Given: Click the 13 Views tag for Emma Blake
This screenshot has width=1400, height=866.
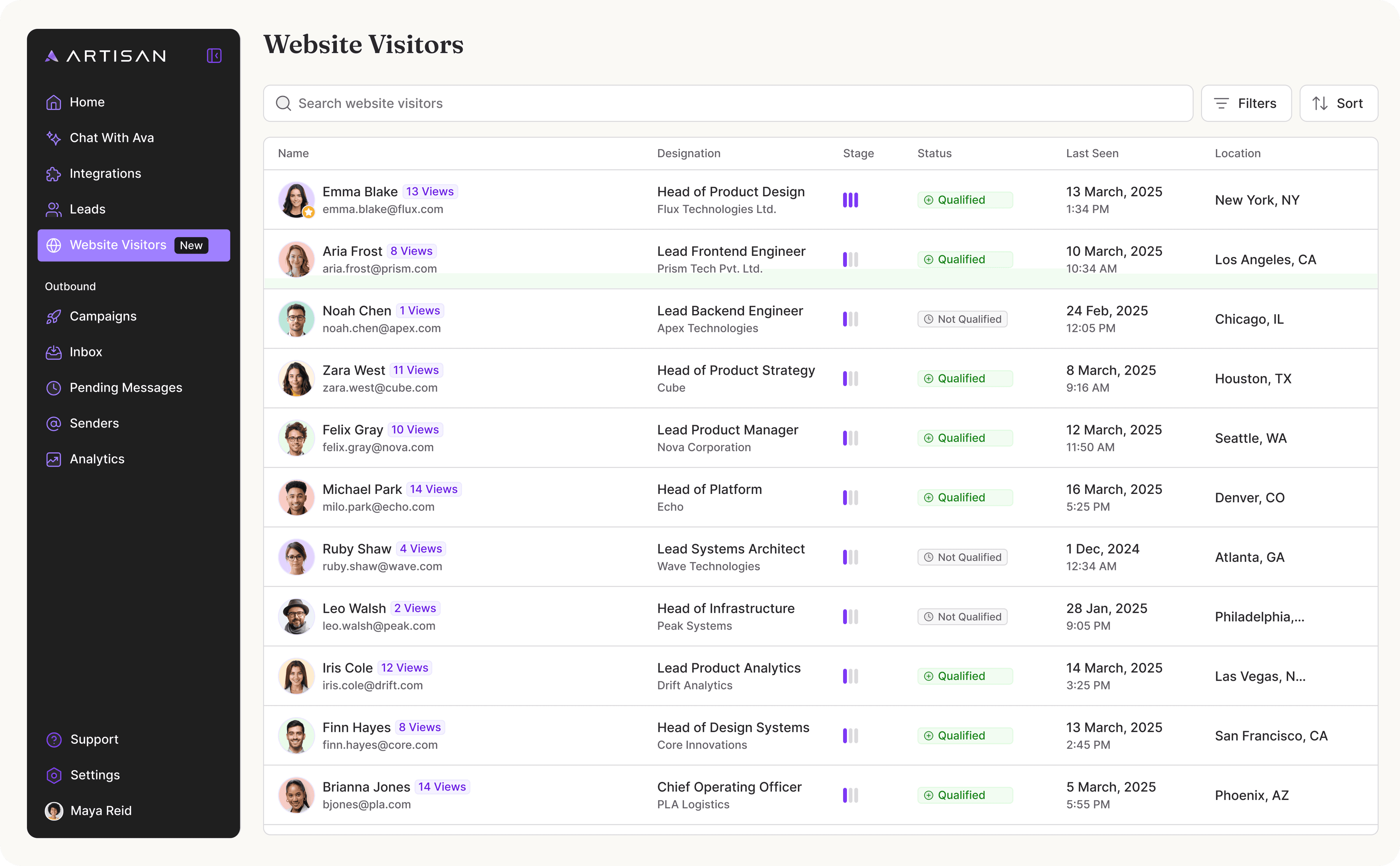Looking at the screenshot, I should [x=429, y=192].
